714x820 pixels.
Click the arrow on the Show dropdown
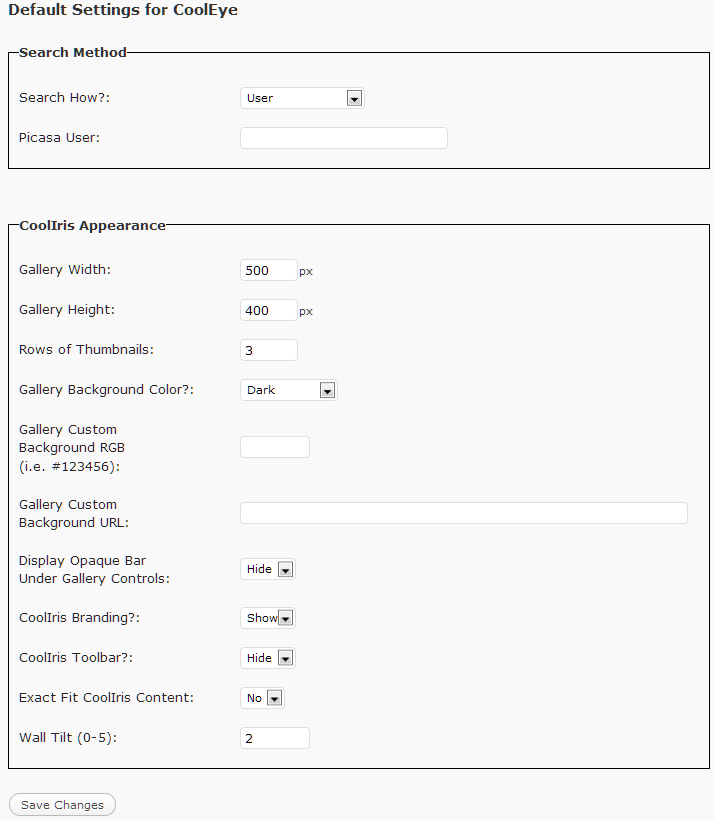coord(286,618)
